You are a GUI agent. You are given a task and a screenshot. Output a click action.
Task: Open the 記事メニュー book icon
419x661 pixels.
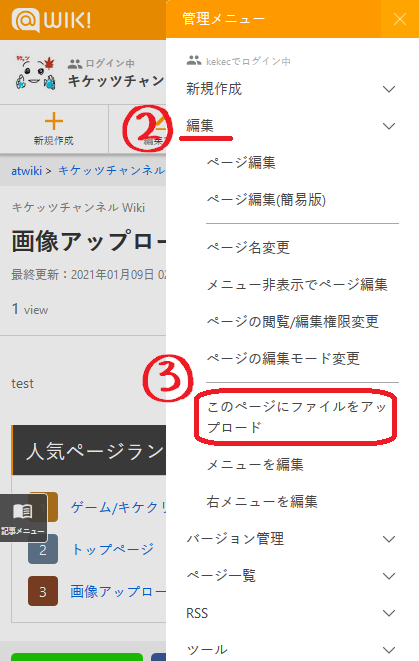[23, 511]
